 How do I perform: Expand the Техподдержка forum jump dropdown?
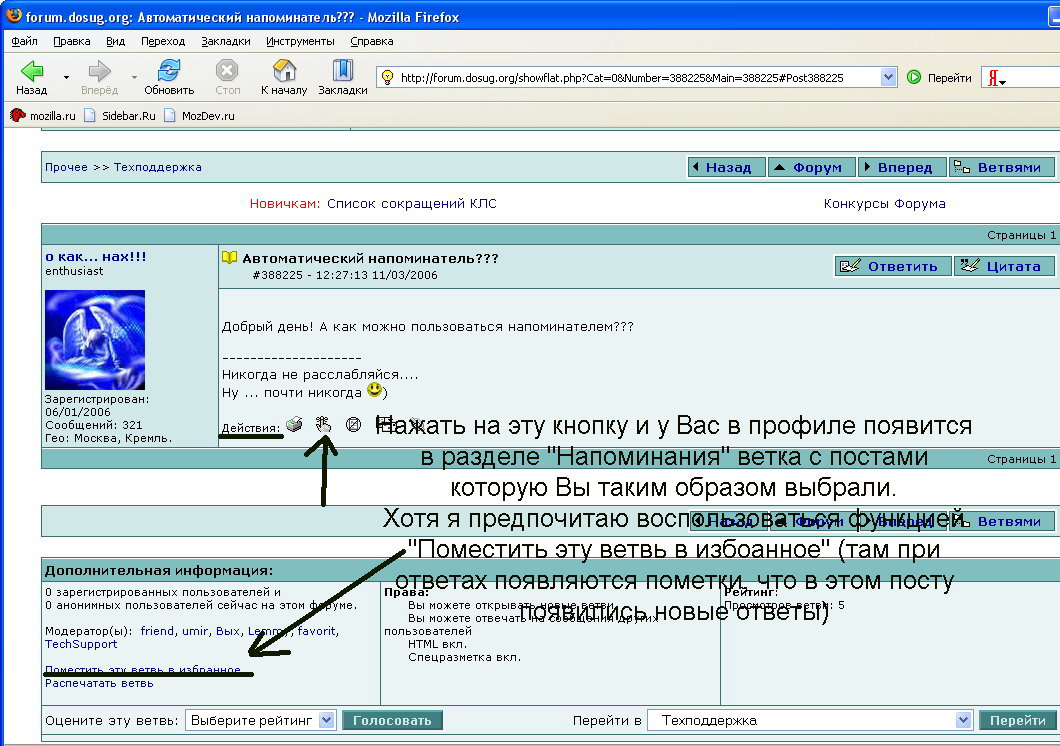tap(963, 720)
